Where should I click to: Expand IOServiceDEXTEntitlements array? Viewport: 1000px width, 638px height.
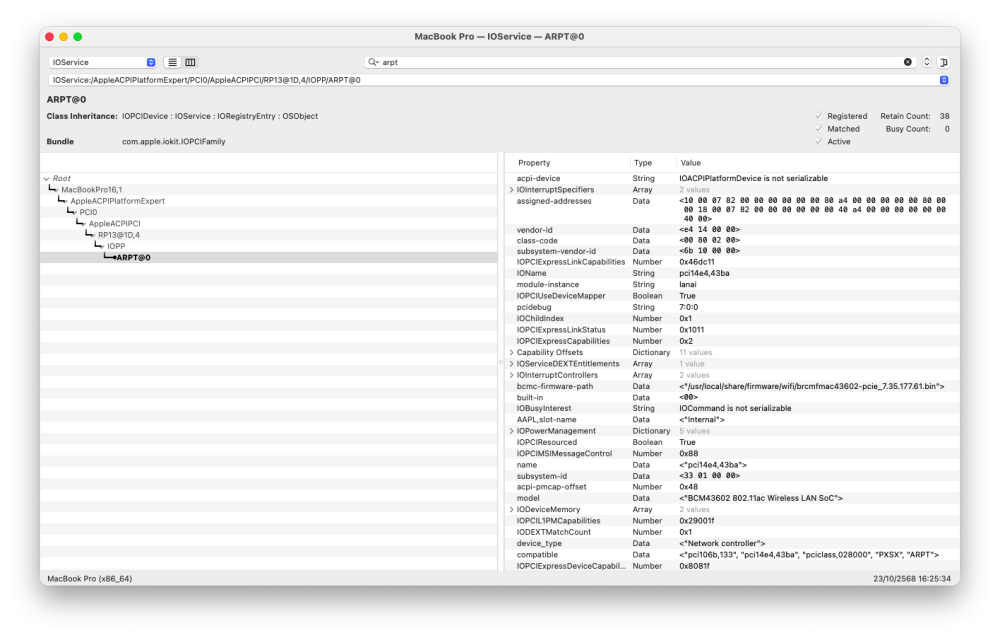[511, 364]
